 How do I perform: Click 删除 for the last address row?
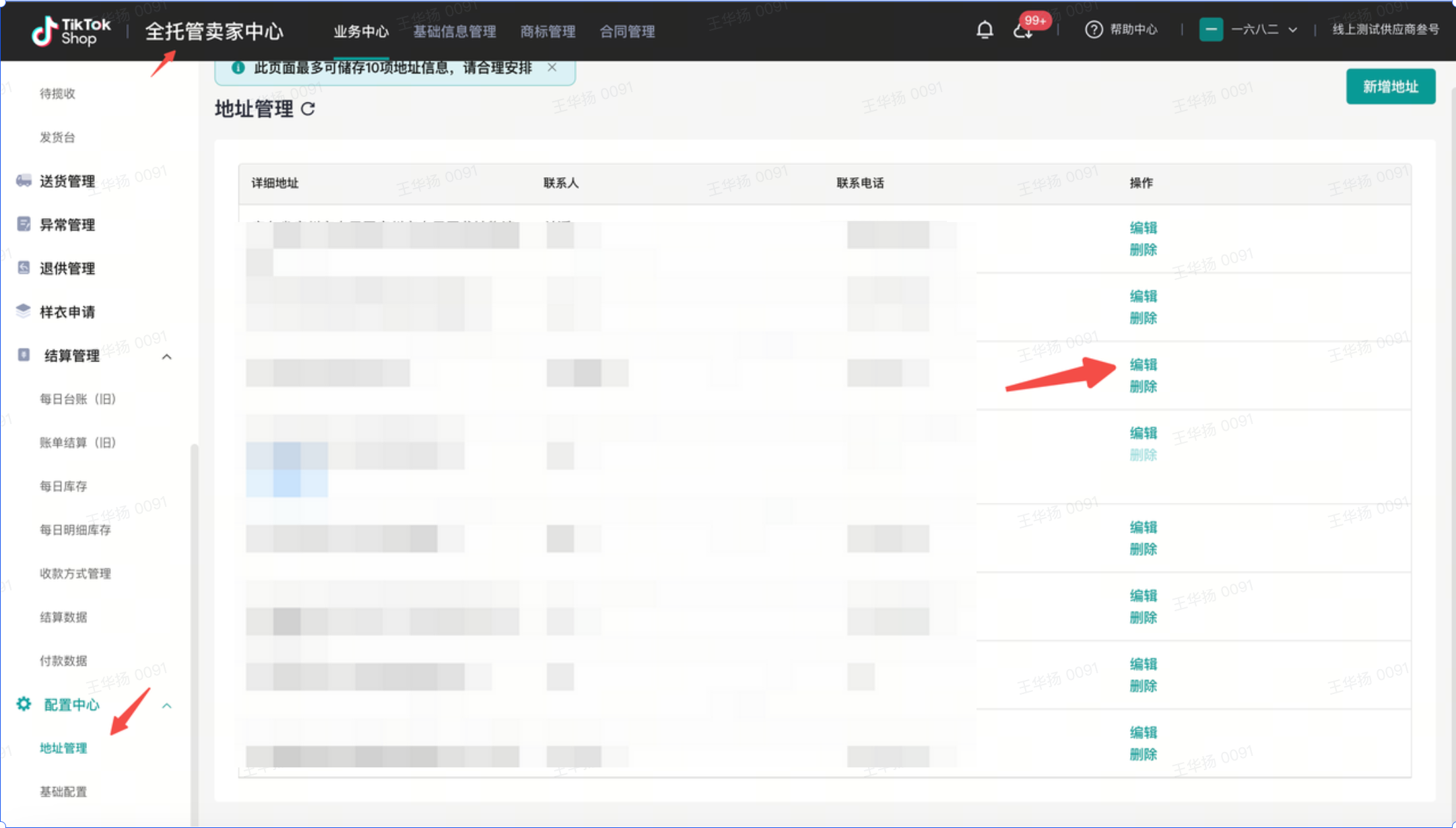tap(1143, 755)
